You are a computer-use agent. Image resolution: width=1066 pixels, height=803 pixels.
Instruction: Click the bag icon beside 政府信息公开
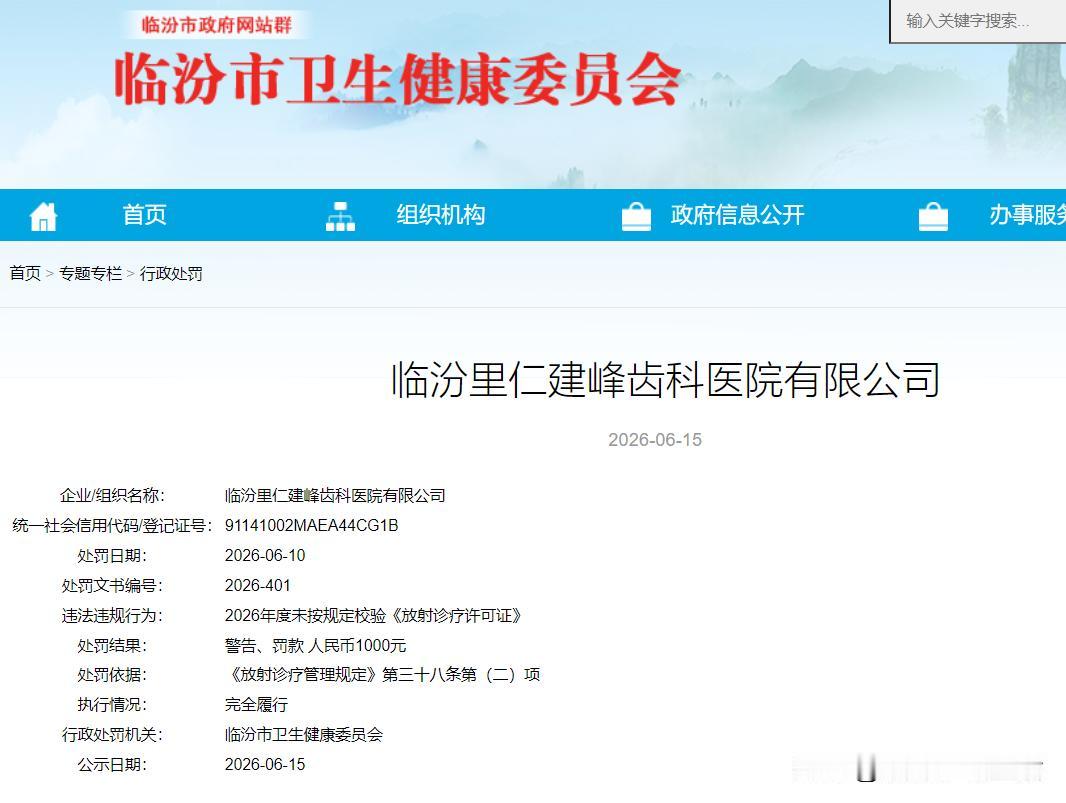pos(636,217)
